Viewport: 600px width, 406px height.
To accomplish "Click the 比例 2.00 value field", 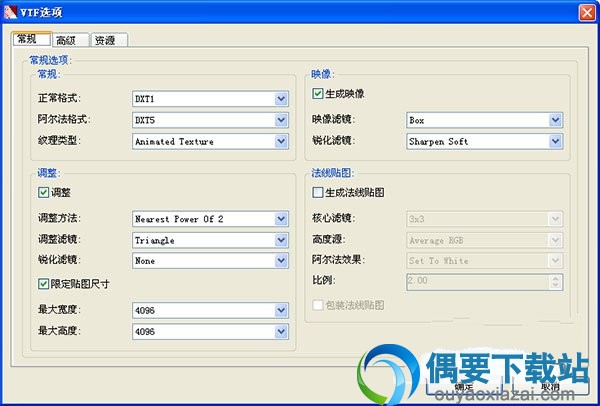I will tap(478, 282).
